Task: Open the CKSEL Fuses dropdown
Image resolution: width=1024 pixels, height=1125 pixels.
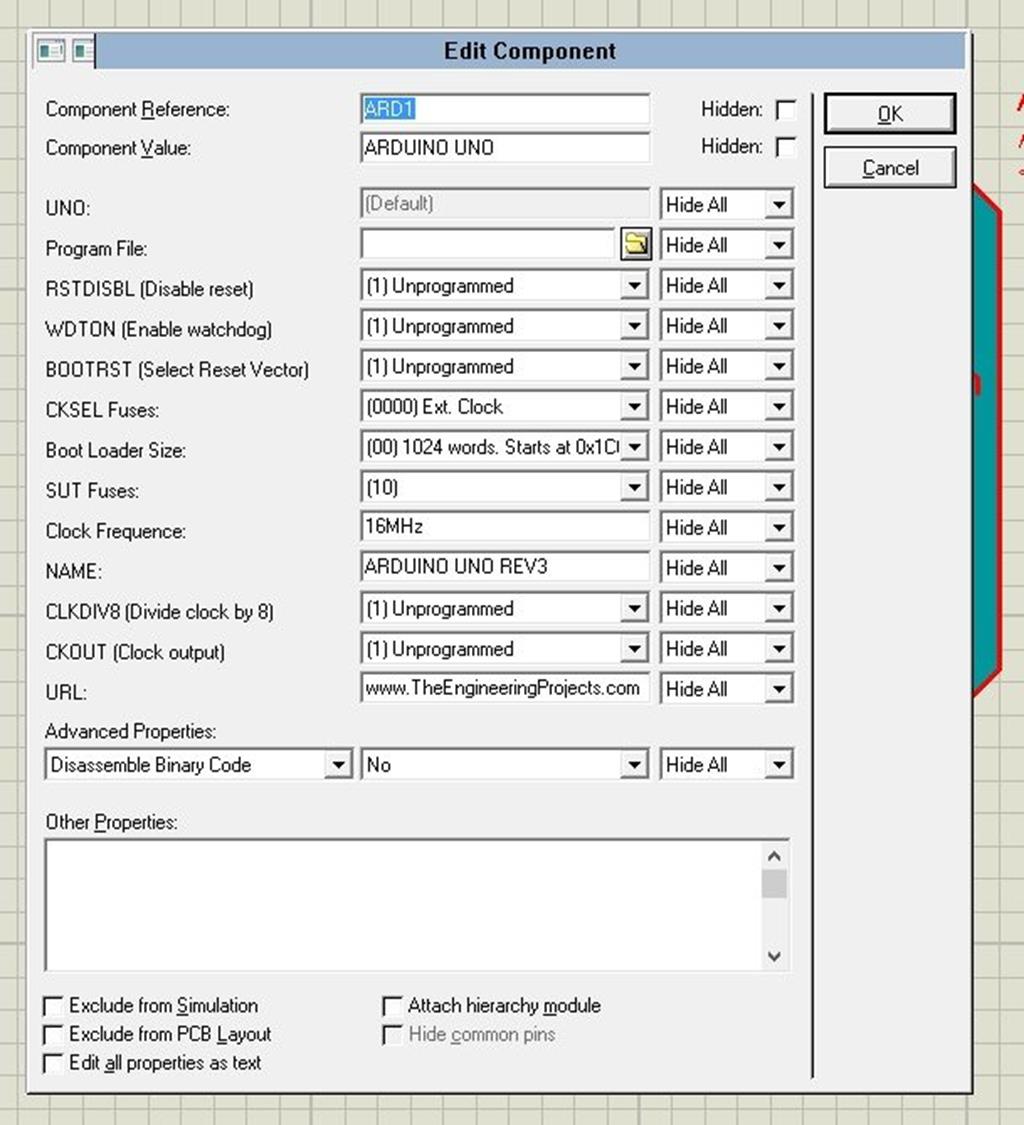Action: coord(635,406)
